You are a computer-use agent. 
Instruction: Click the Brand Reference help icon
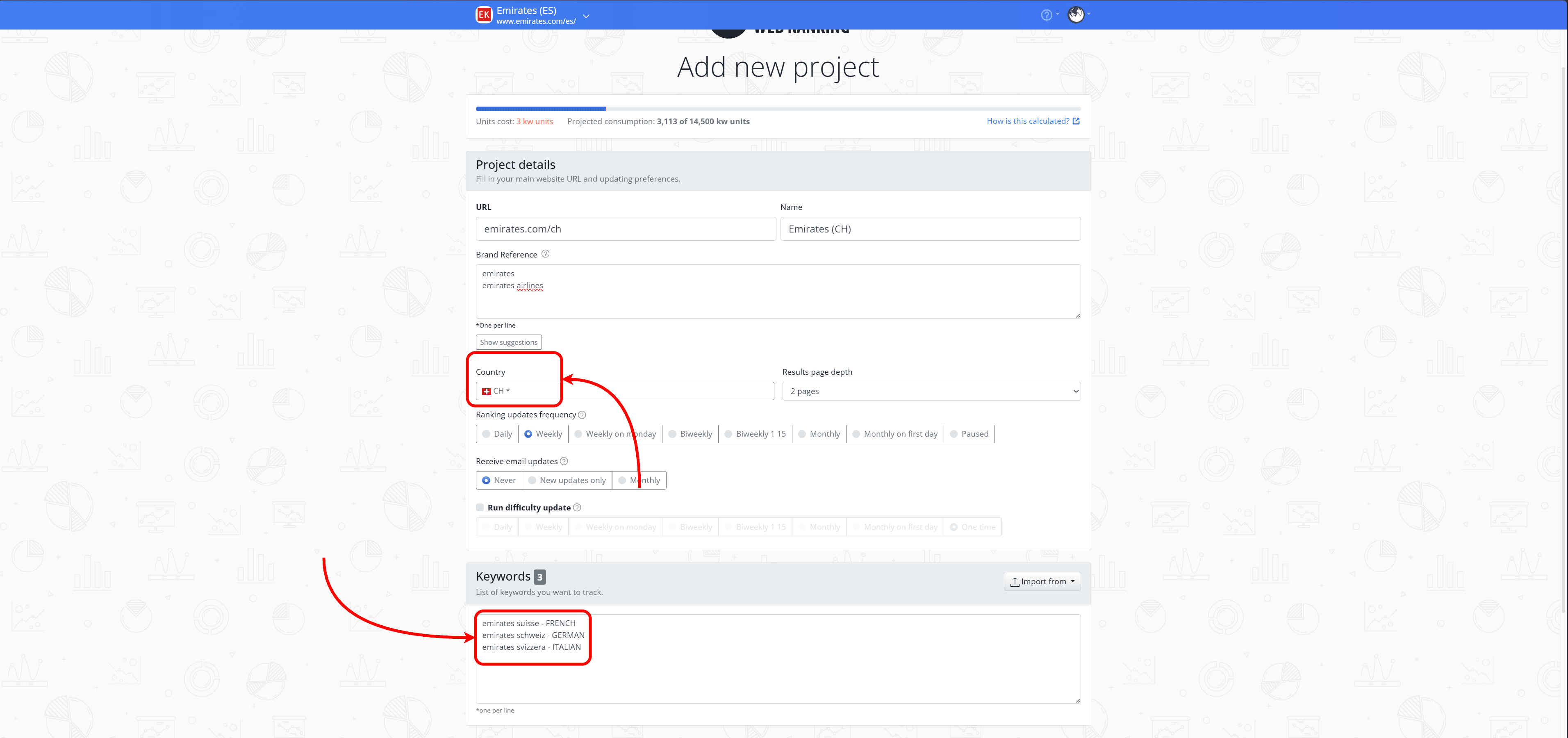click(545, 254)
